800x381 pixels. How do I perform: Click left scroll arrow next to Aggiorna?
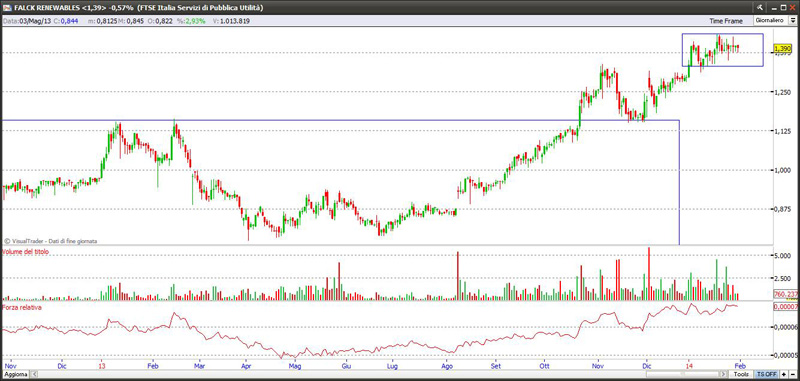coord(34,374)
